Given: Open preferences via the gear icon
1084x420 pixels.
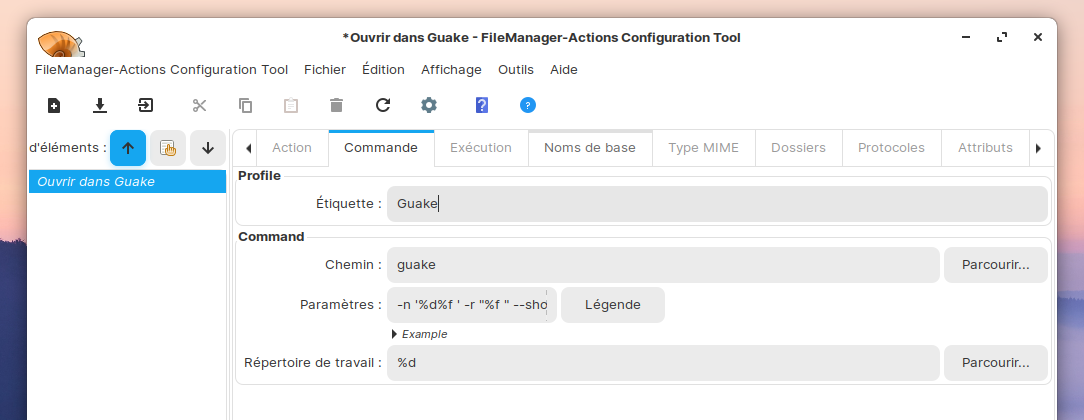Looking at the screenshot, I should click(x=429, y=105).
